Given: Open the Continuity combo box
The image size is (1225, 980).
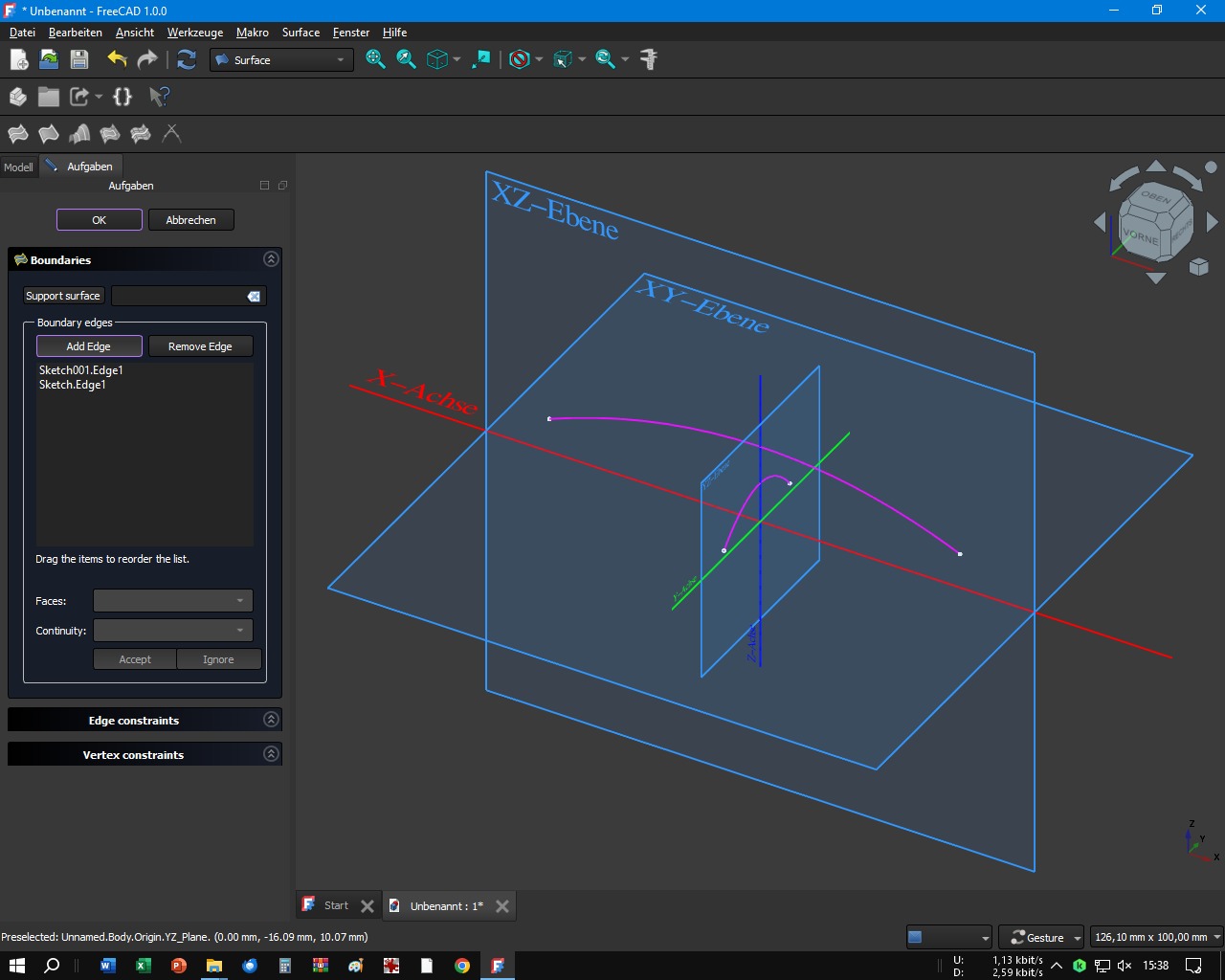Looking at the screenshot, I should (172, 631).
